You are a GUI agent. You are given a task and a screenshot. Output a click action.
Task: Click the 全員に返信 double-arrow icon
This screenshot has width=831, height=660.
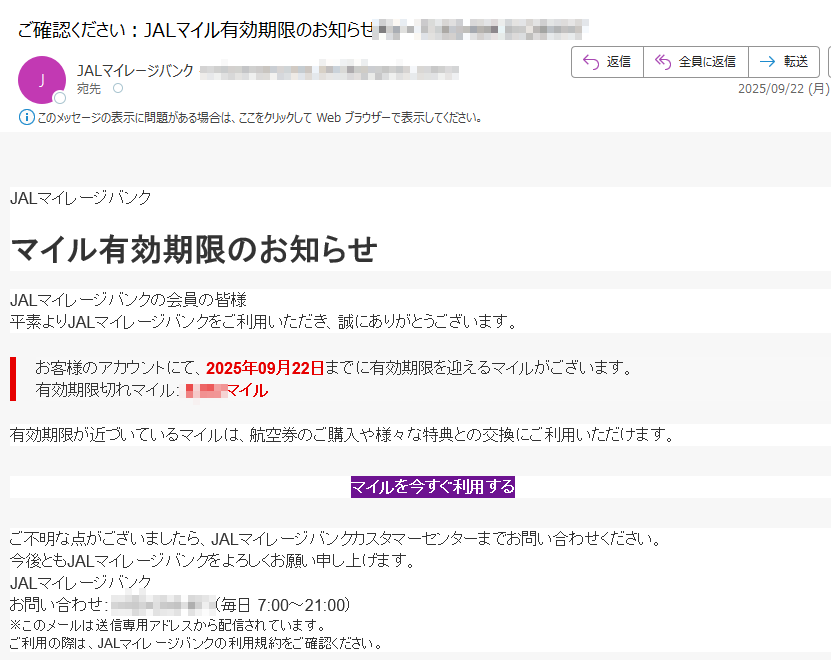(x=662, y=62)
